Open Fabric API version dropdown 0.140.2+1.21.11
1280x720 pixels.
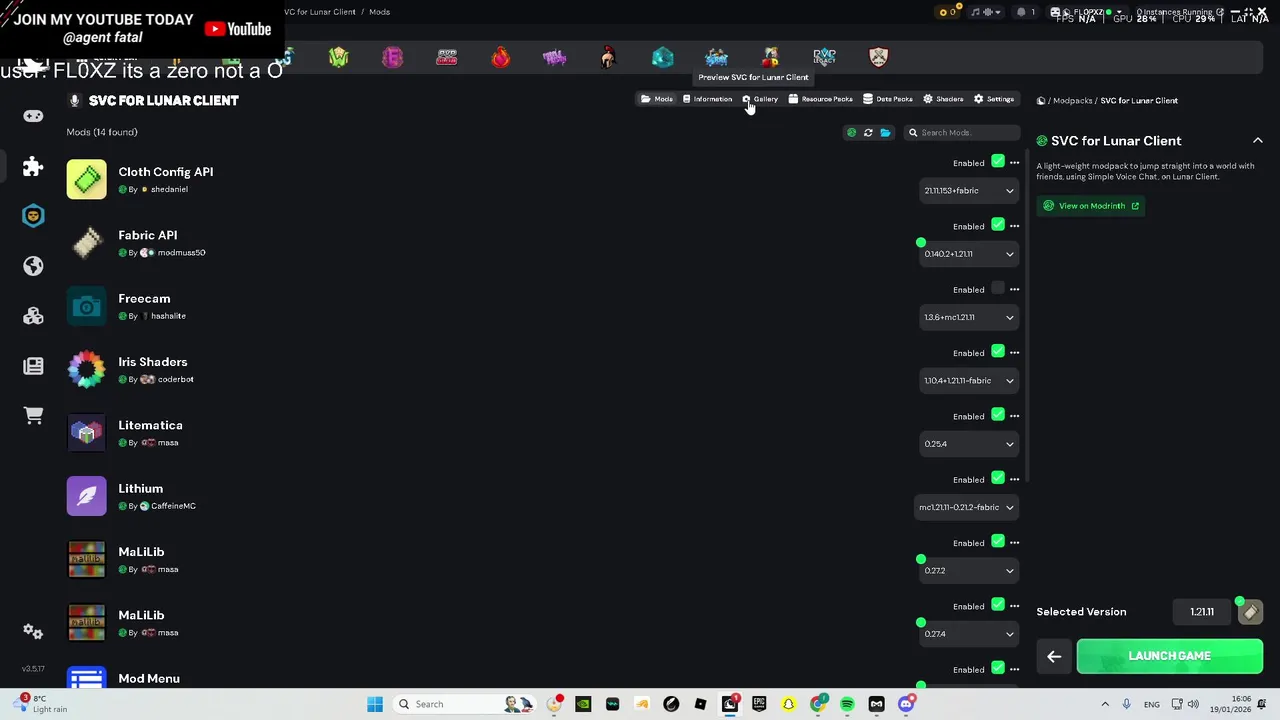[x=968, y=254]
